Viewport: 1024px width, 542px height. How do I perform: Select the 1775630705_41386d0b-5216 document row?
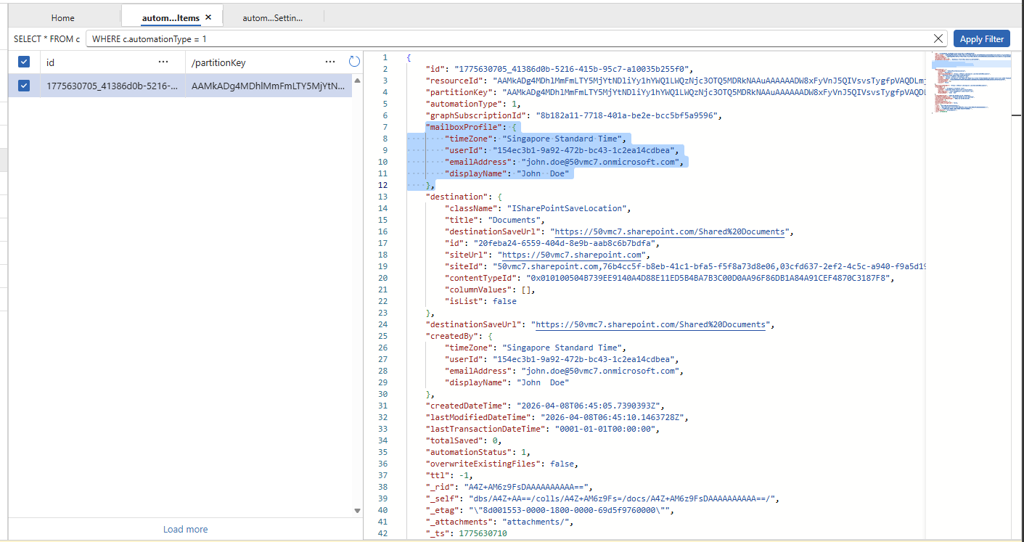(180, 86)
